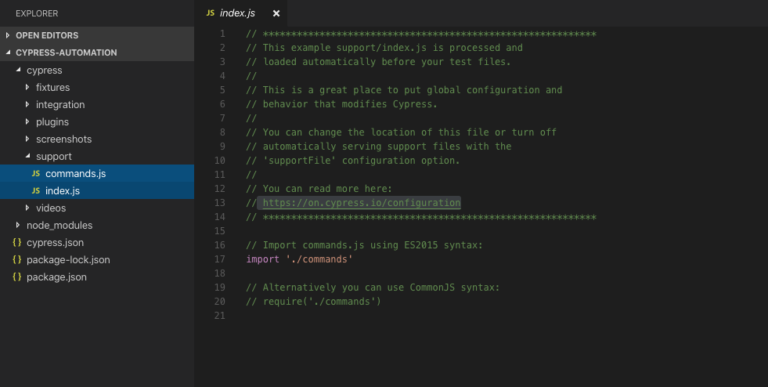Click the CYPRESS-AUTOMATION header label
Image resolution: width=768 pixels, height=387 pixels.
[66, 52]
